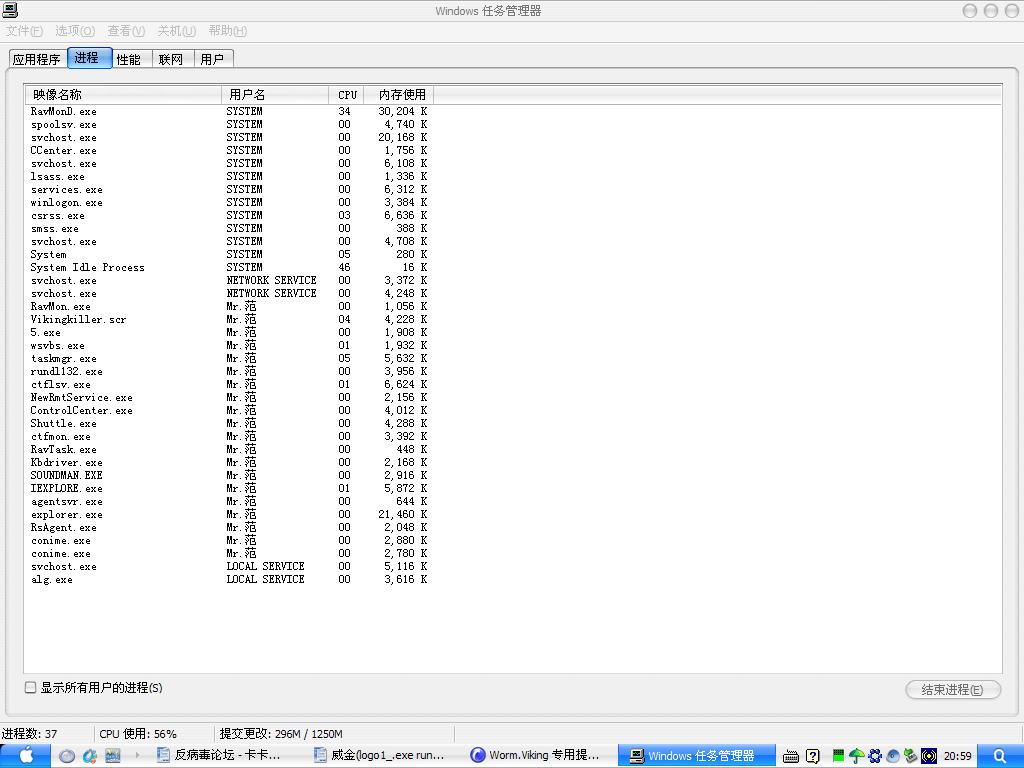Screen dimensions: 1024x768
Task: Select the smss.exe process
Action: 229,229
